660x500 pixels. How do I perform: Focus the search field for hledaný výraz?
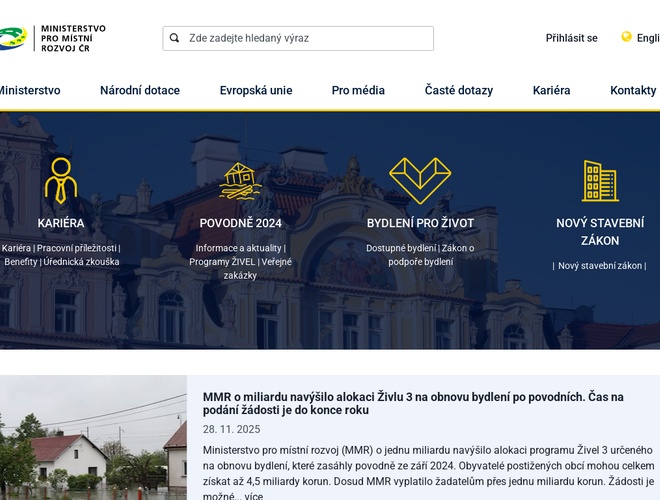click(305, 38)
